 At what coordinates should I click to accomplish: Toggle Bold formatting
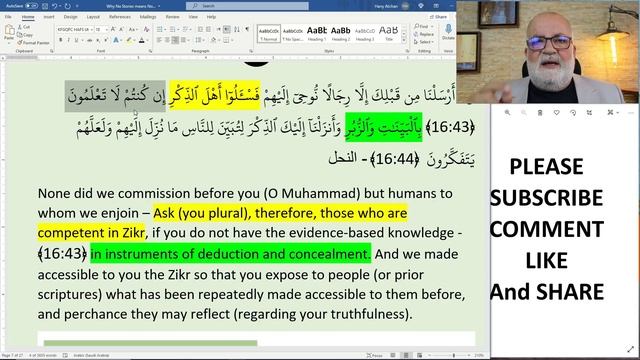(60, 40)
